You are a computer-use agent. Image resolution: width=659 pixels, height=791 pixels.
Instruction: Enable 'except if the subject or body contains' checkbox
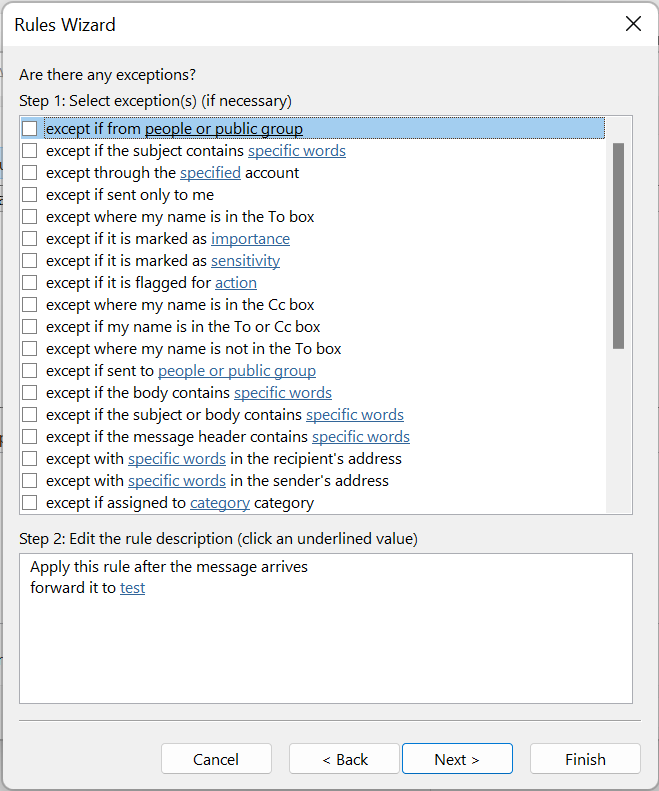click(29, 415)
